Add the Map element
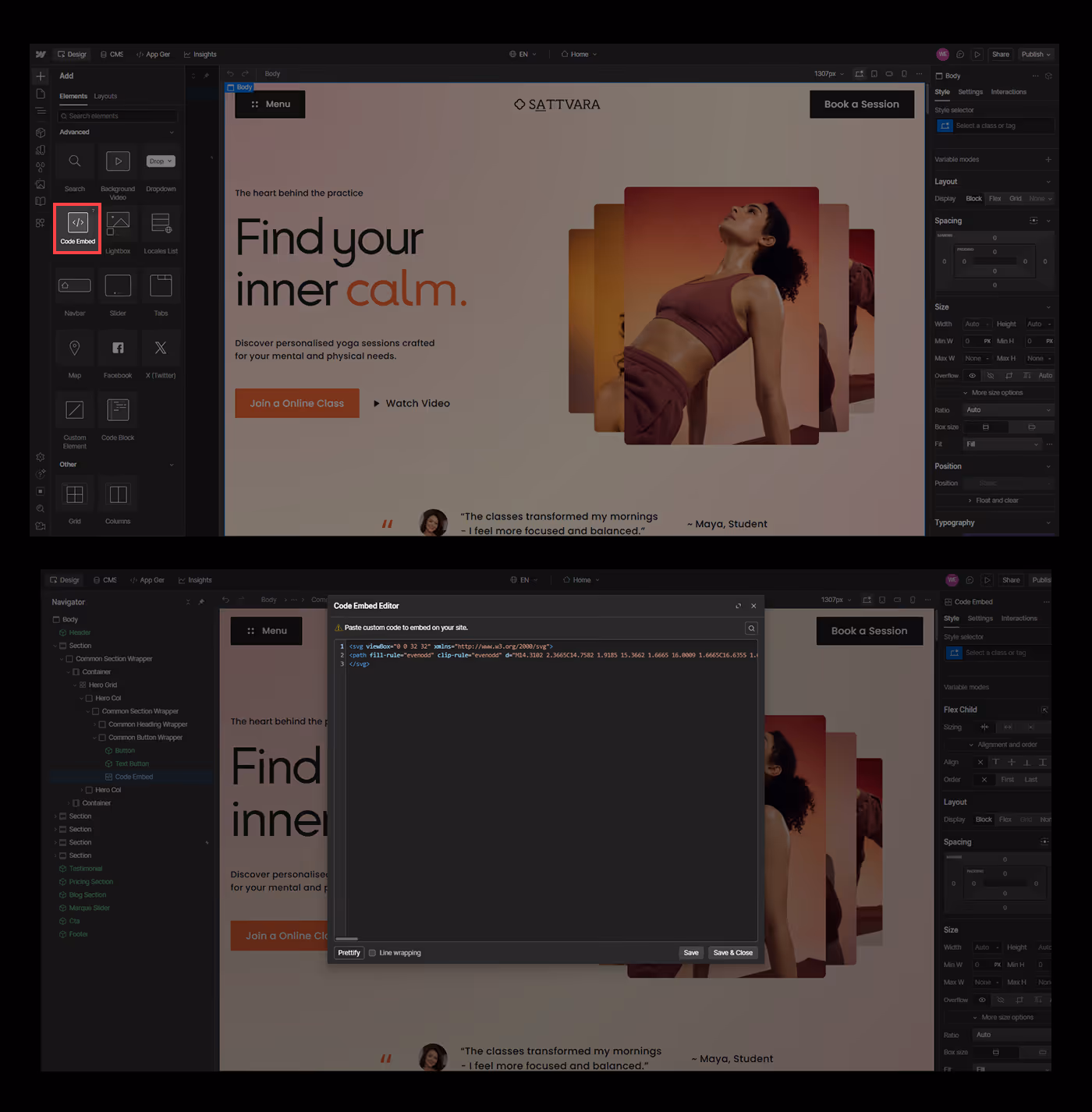This screenshot has height=1112, width=1092. 75,355
